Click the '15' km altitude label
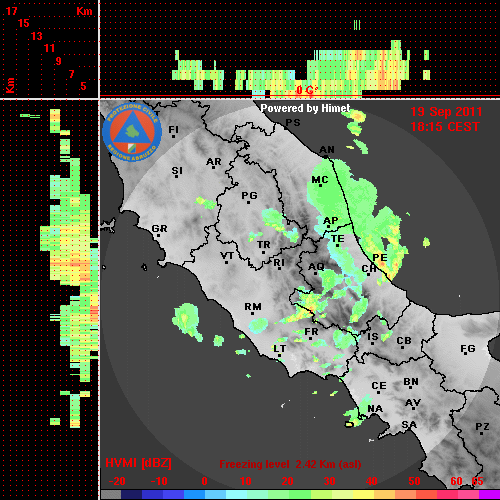500x500 pixels. point(24,23)
